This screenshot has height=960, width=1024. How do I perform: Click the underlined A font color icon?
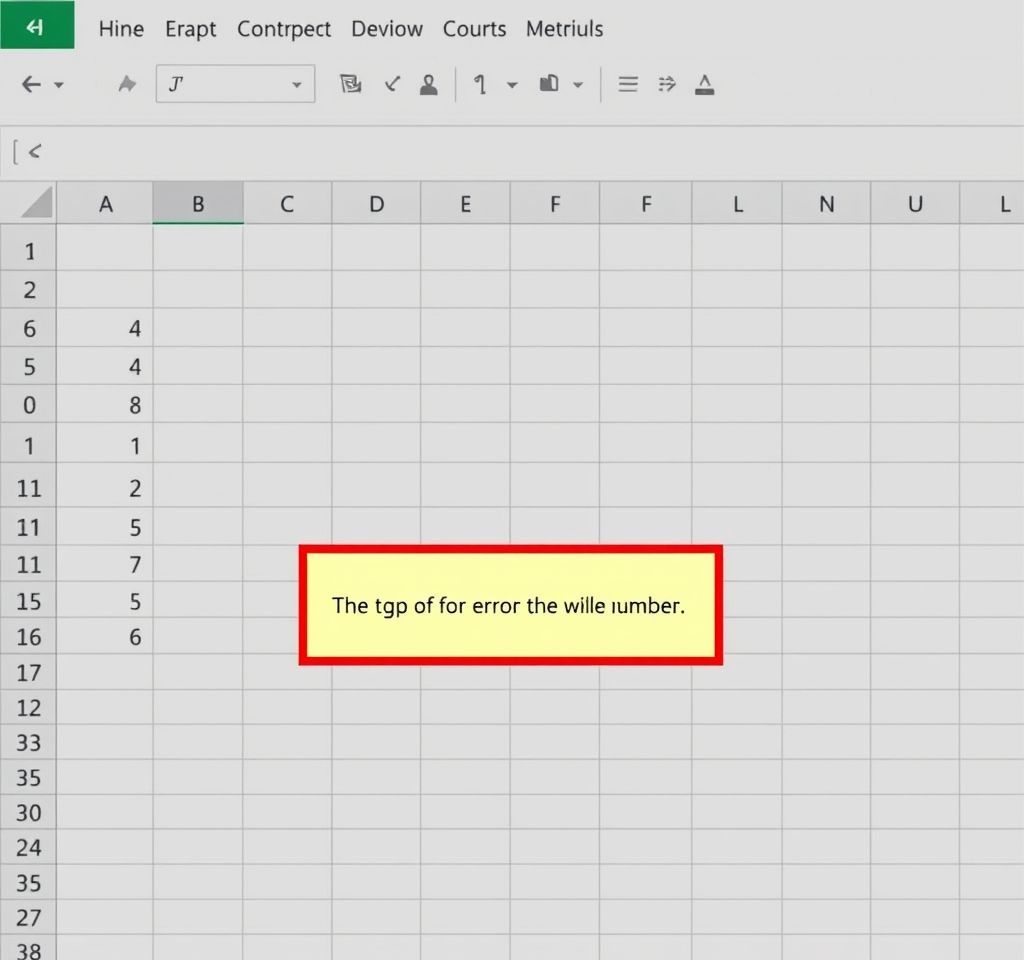pyautogui.click(x=705, y=85)
